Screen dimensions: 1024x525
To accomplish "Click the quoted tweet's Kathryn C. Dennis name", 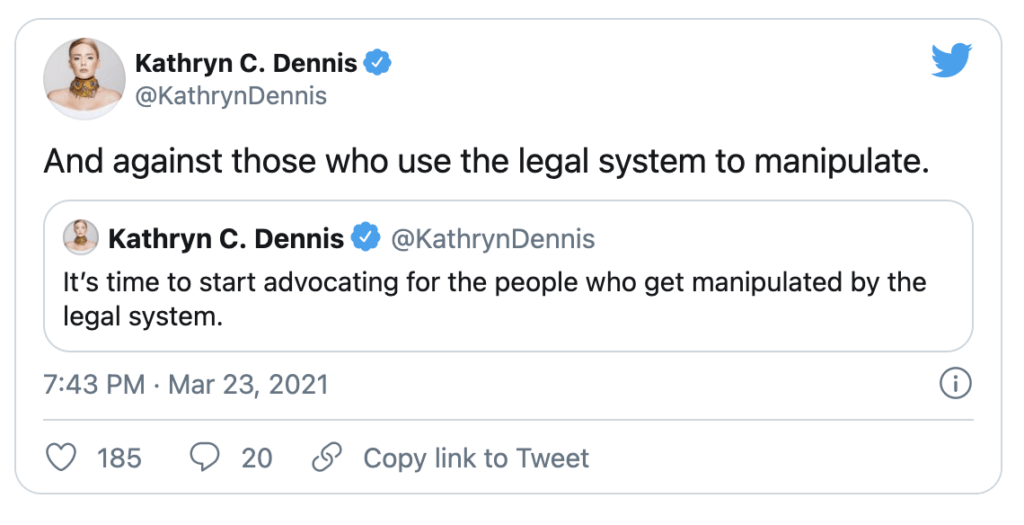I will pos(226,238).
